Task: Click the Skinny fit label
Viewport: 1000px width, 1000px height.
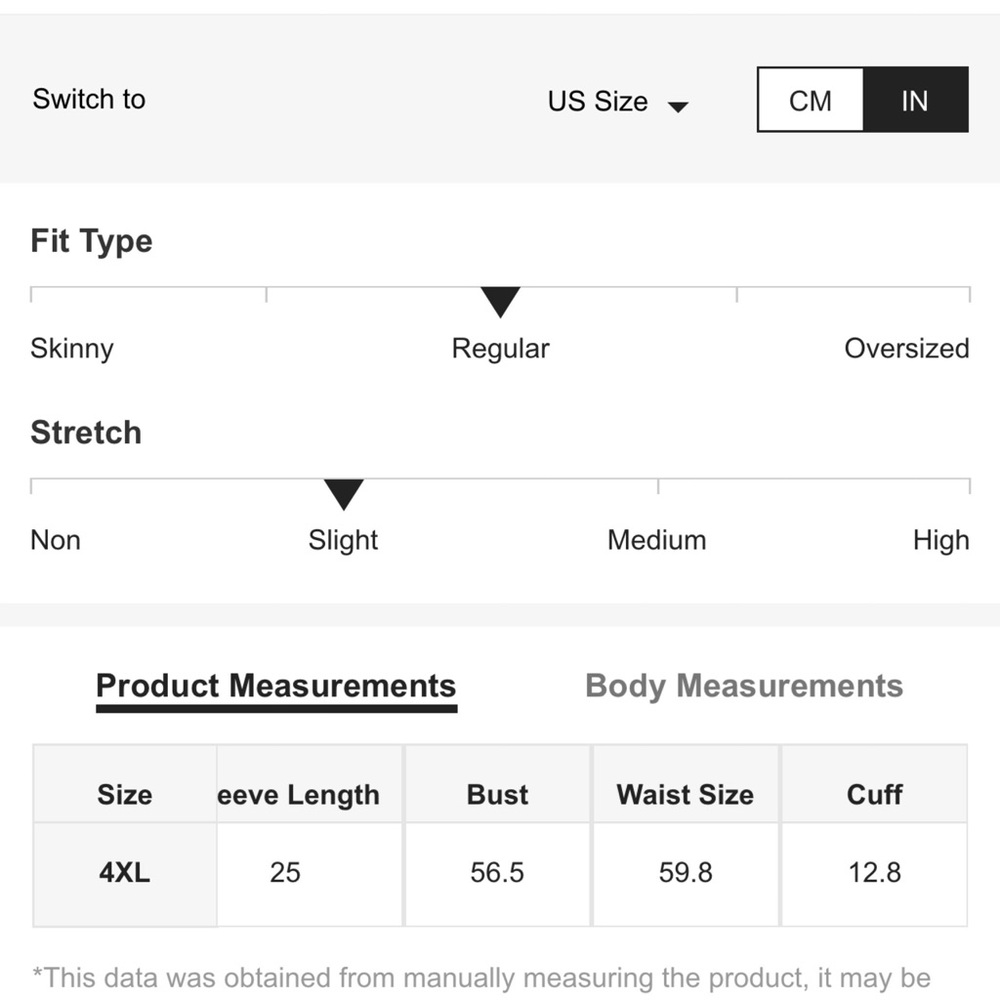Action: point(72,349)
